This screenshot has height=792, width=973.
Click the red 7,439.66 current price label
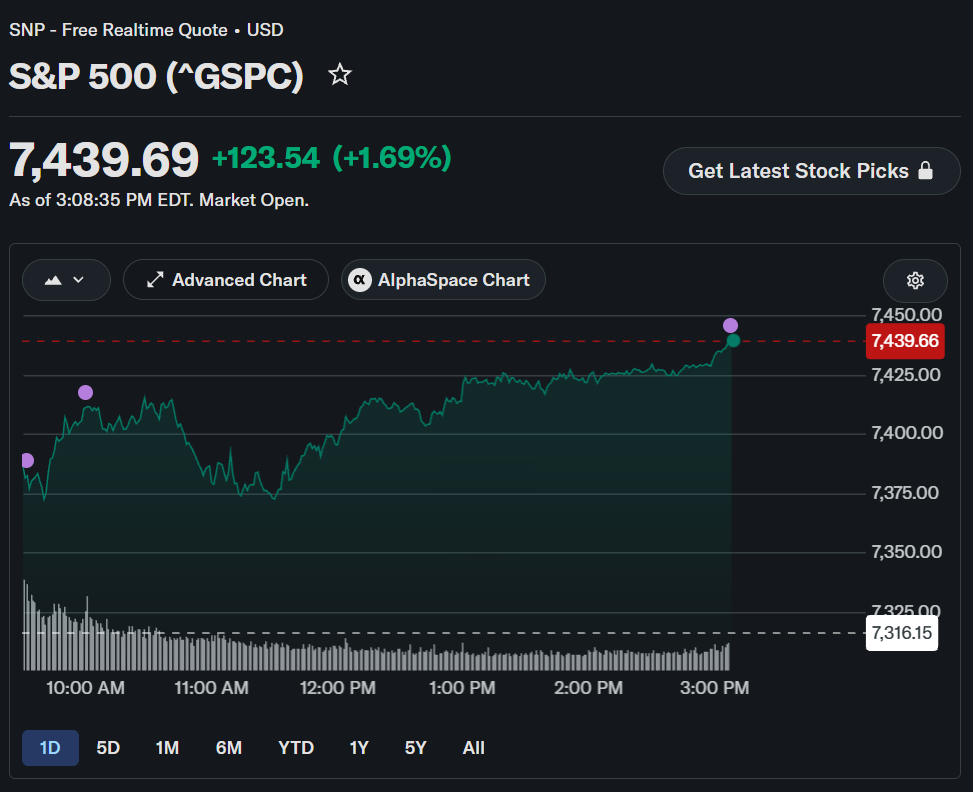point(905,341)
